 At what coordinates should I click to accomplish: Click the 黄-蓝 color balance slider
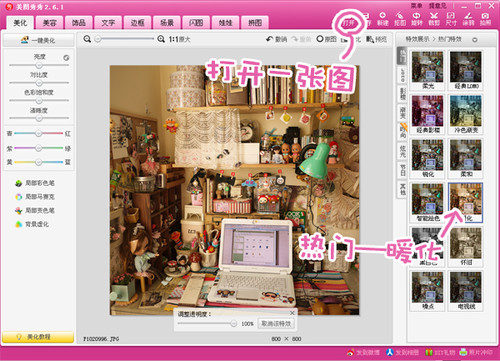pyautogui.click(x=39, y=162)
